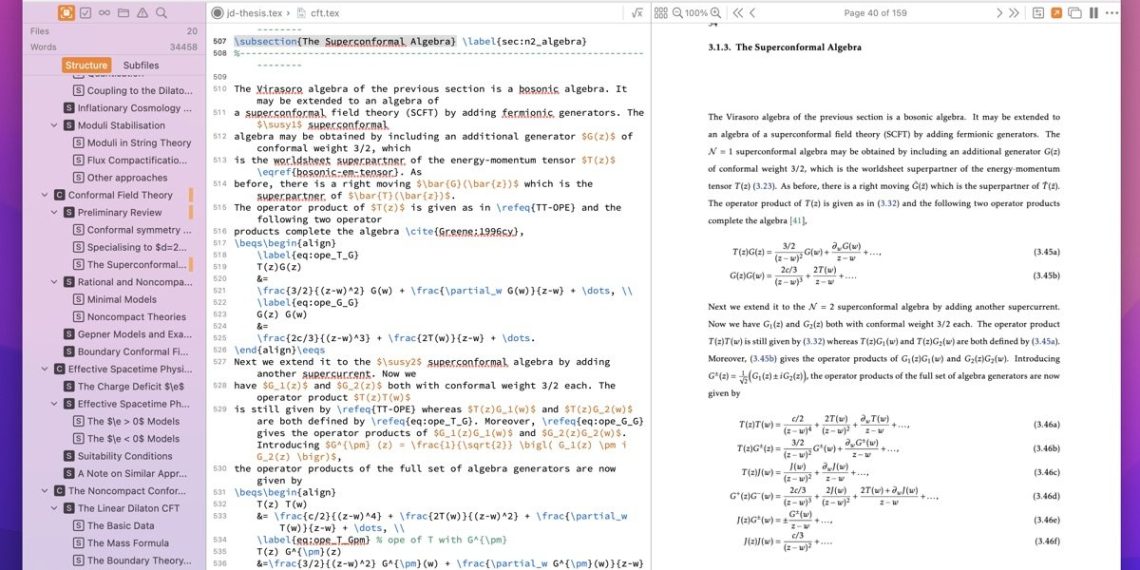Go to next PDF page

pyautogui.click(x=998, y=13)
